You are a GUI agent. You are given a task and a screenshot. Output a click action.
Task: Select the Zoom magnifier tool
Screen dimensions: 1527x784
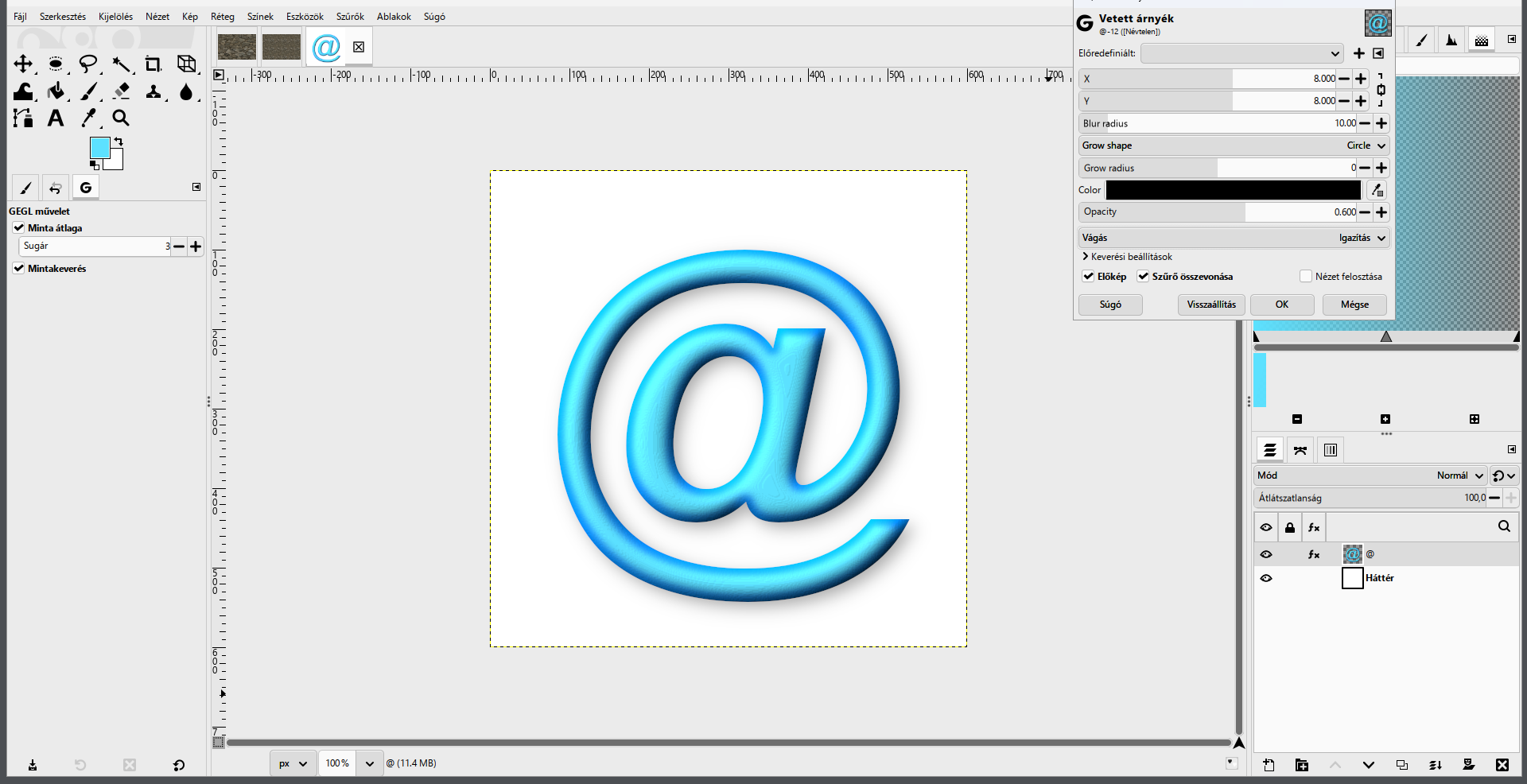click(x=121, y=118)
